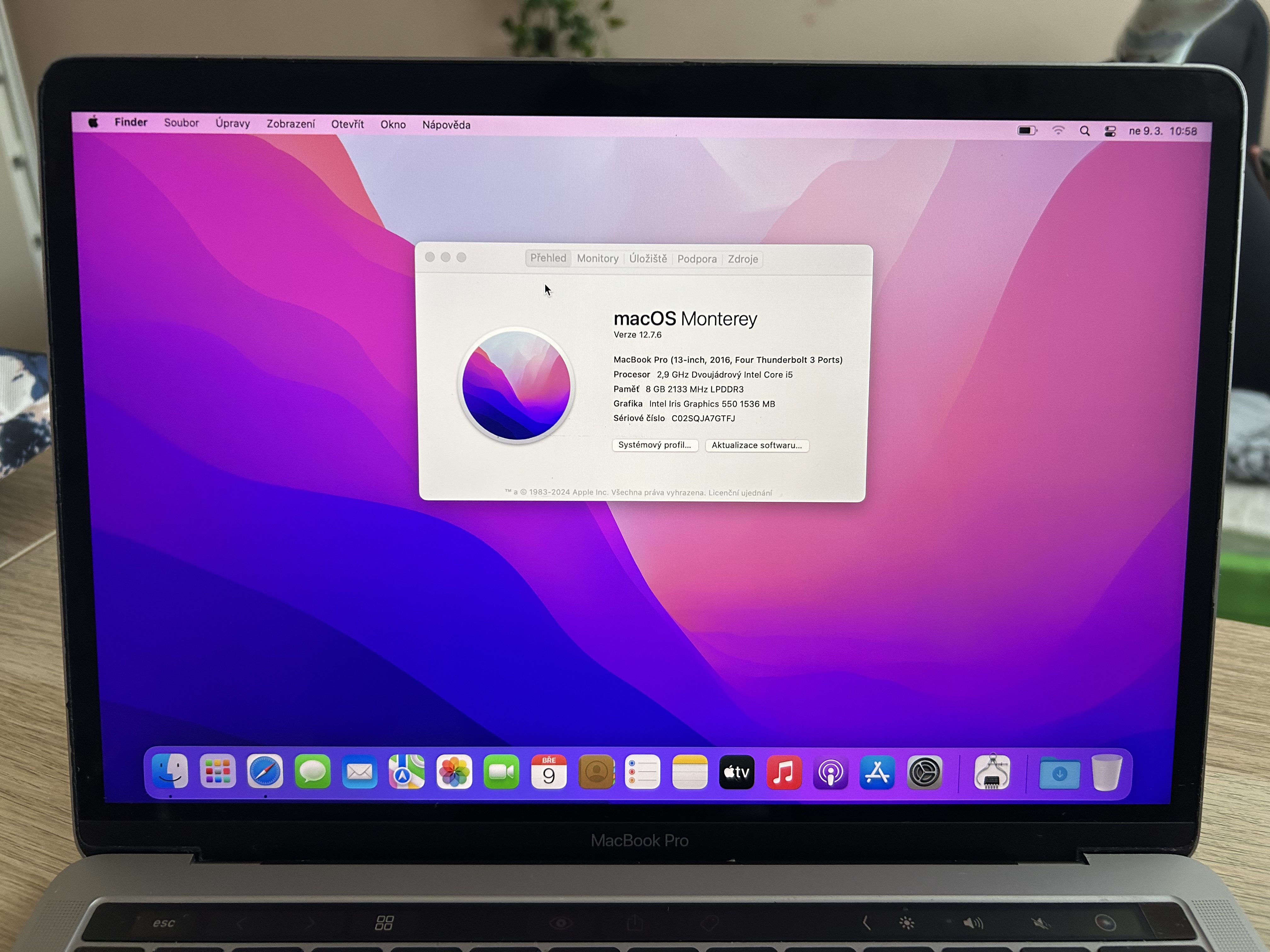The width and height of the screenshot is (1270, 952).
Task: Open Safari from the dock
Action: (265, 772)
